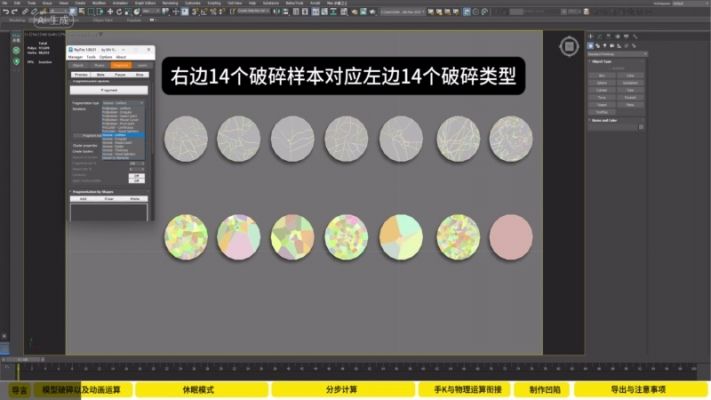Screen dimensions: 711x400
Task: Click the object color swatch
Action: pyautogui.click(x=641, y=127)
